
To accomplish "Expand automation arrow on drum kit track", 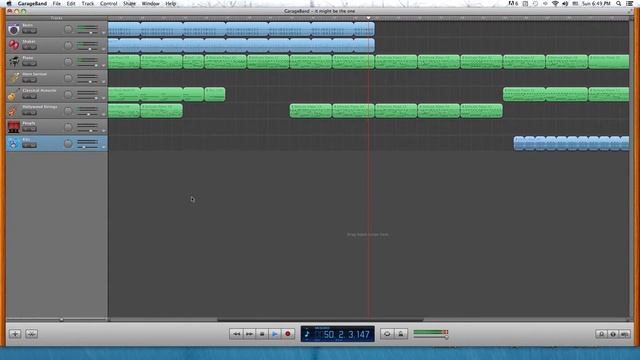I will click(103, 33).
